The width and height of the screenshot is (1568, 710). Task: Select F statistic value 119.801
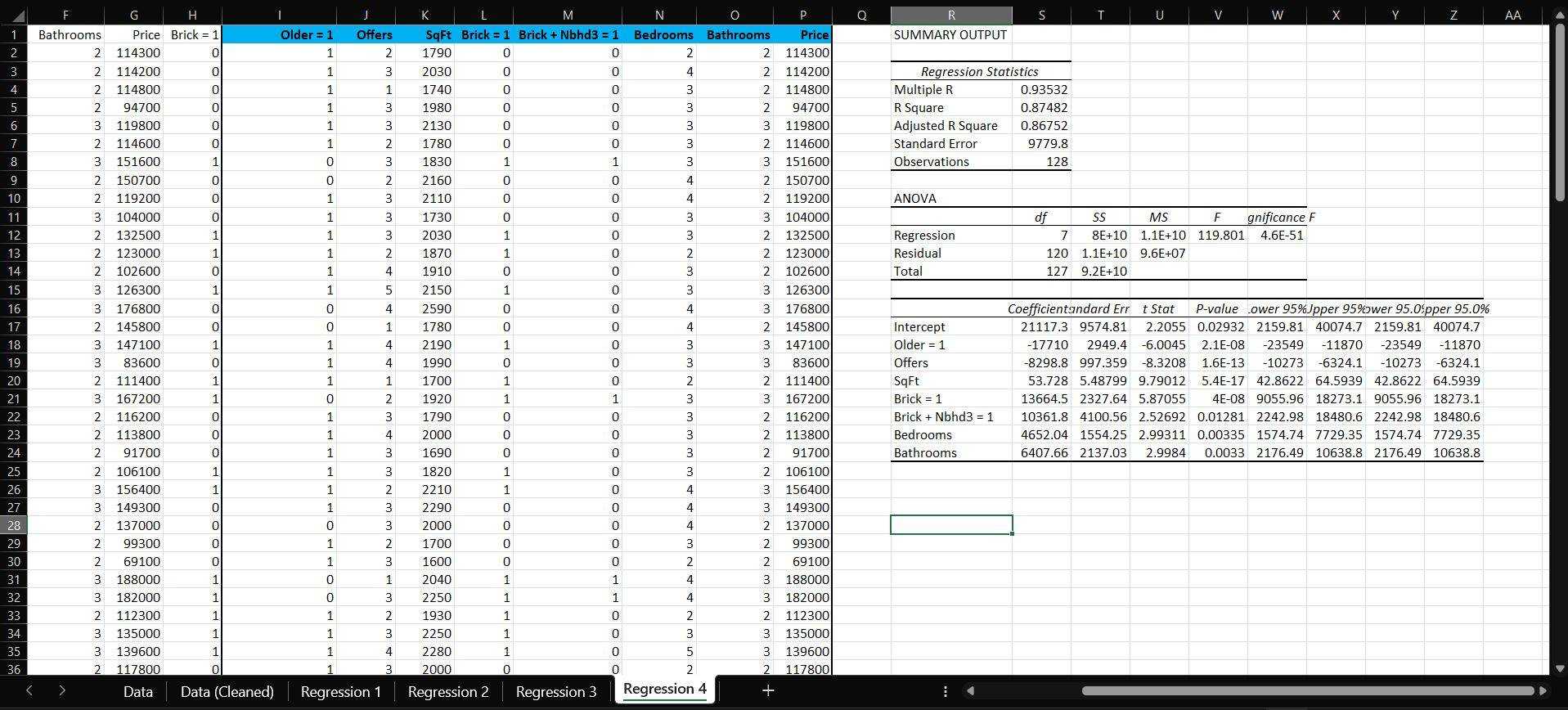point(1218,235)
